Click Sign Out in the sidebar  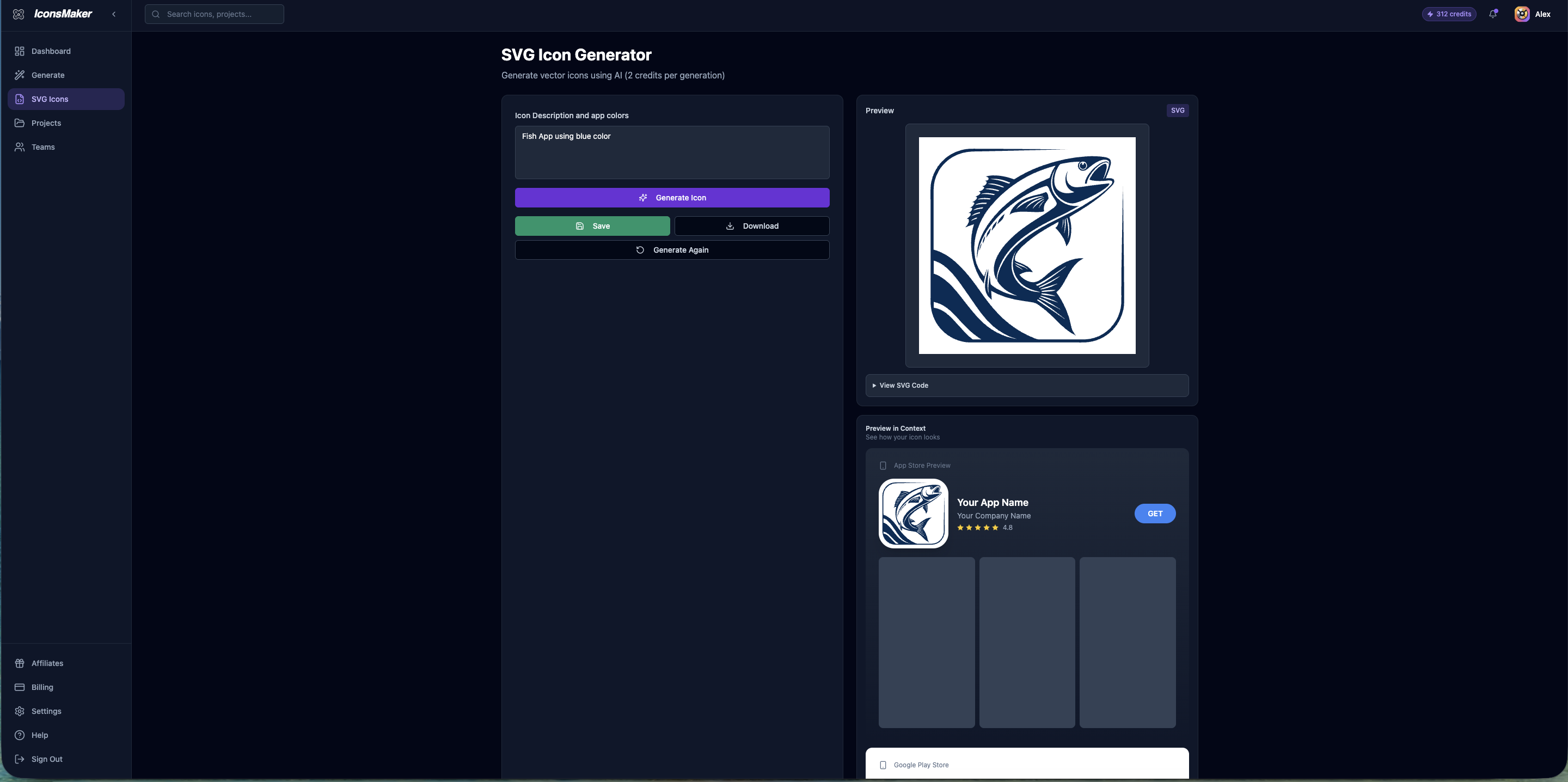[46, 759]
